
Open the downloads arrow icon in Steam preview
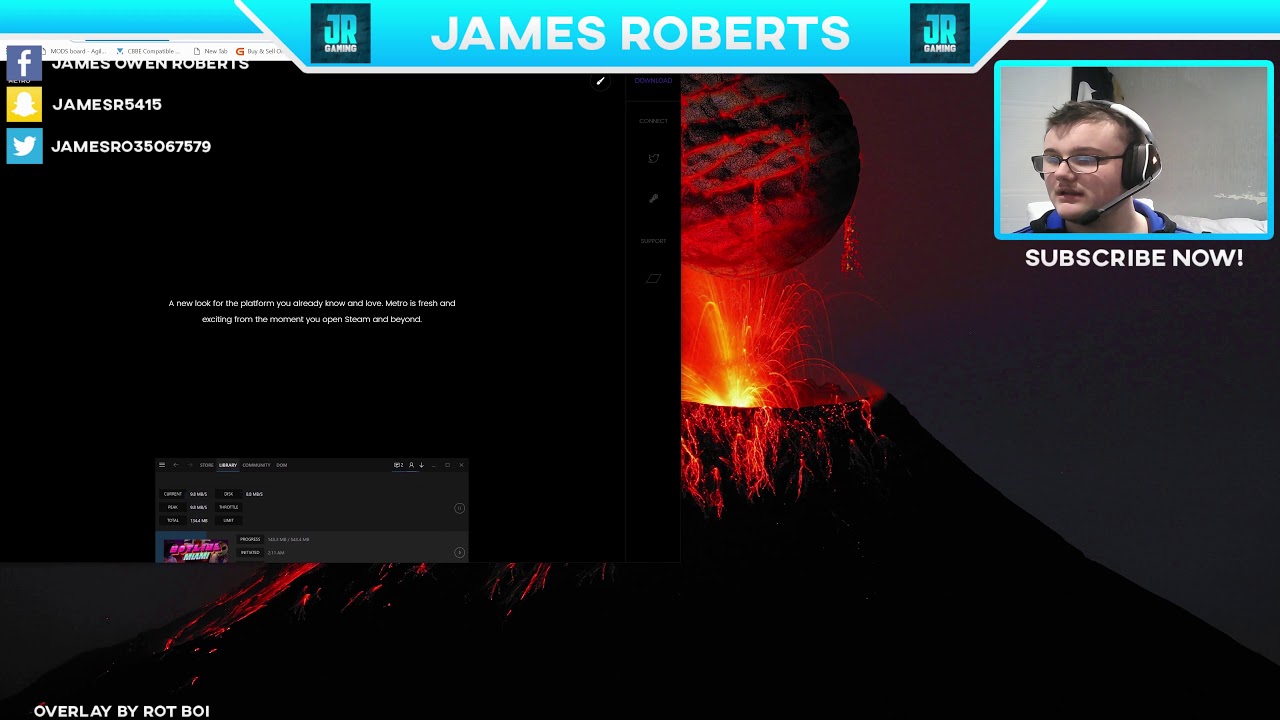[x=421, y=465]
